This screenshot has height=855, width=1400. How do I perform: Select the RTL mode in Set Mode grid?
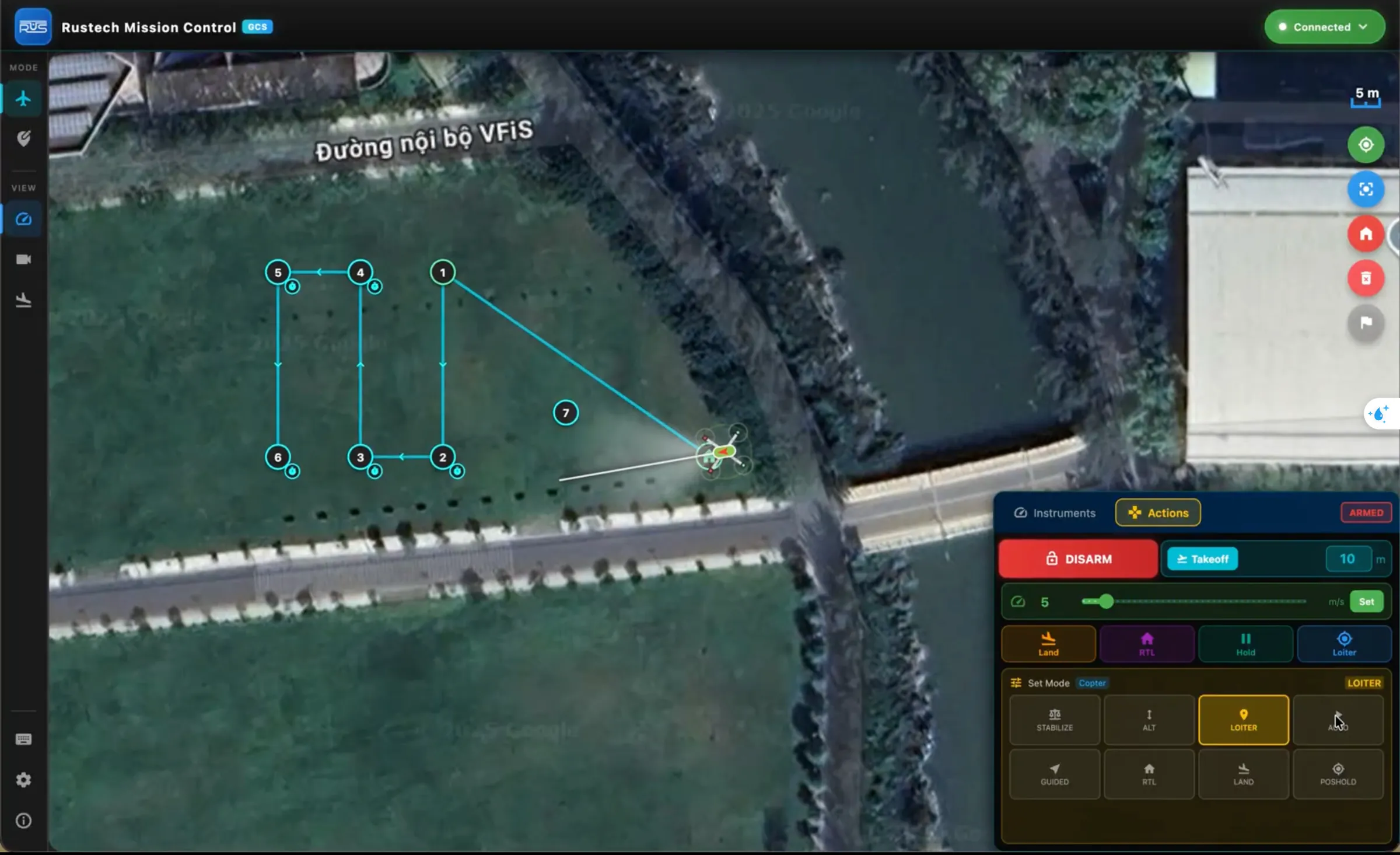[1149, 774]
